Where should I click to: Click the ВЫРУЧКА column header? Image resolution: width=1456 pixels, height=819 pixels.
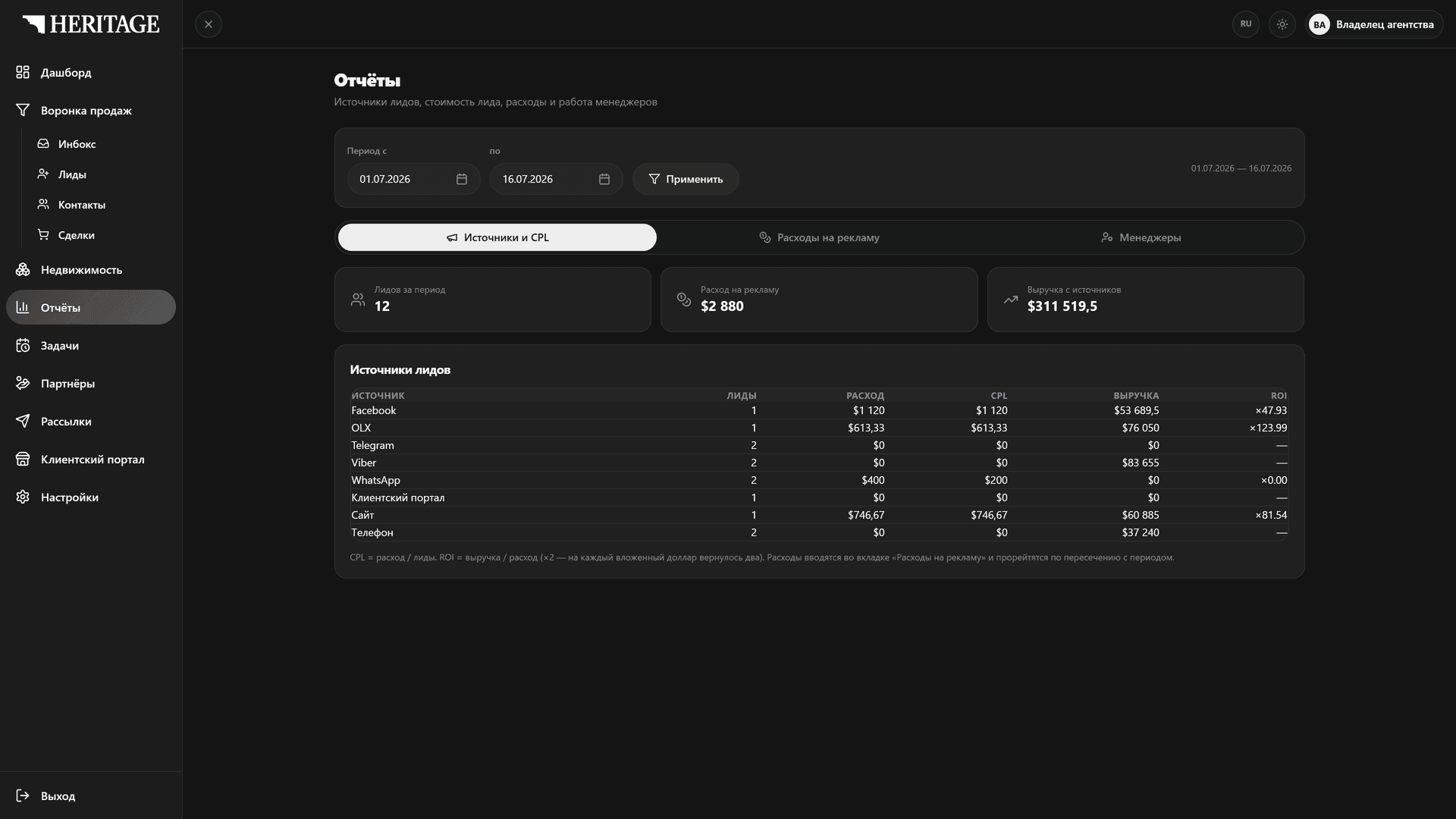click(1136, 395)
